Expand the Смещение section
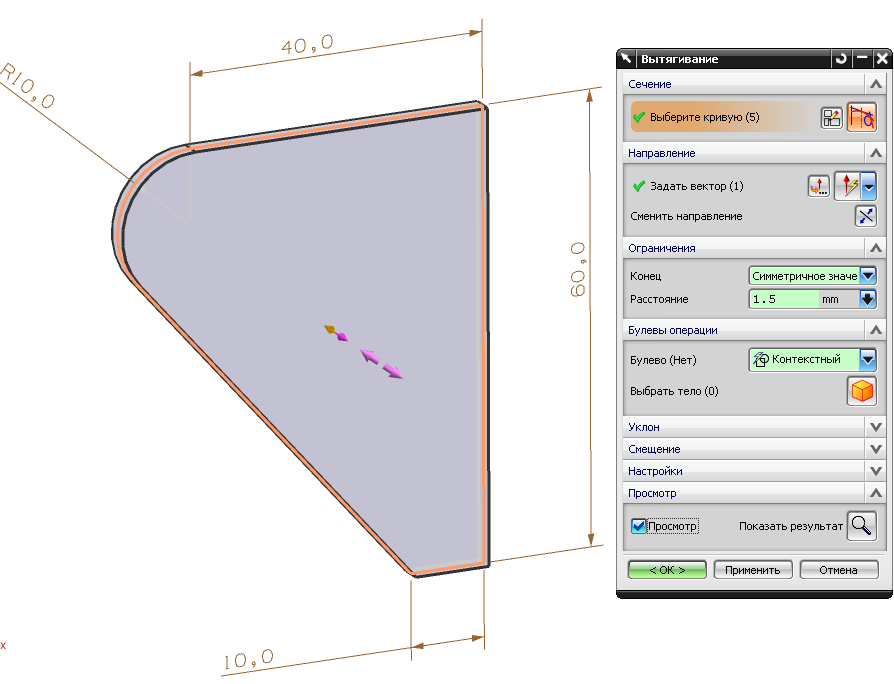This screenshot has height=684, width=894. point(876,449)
